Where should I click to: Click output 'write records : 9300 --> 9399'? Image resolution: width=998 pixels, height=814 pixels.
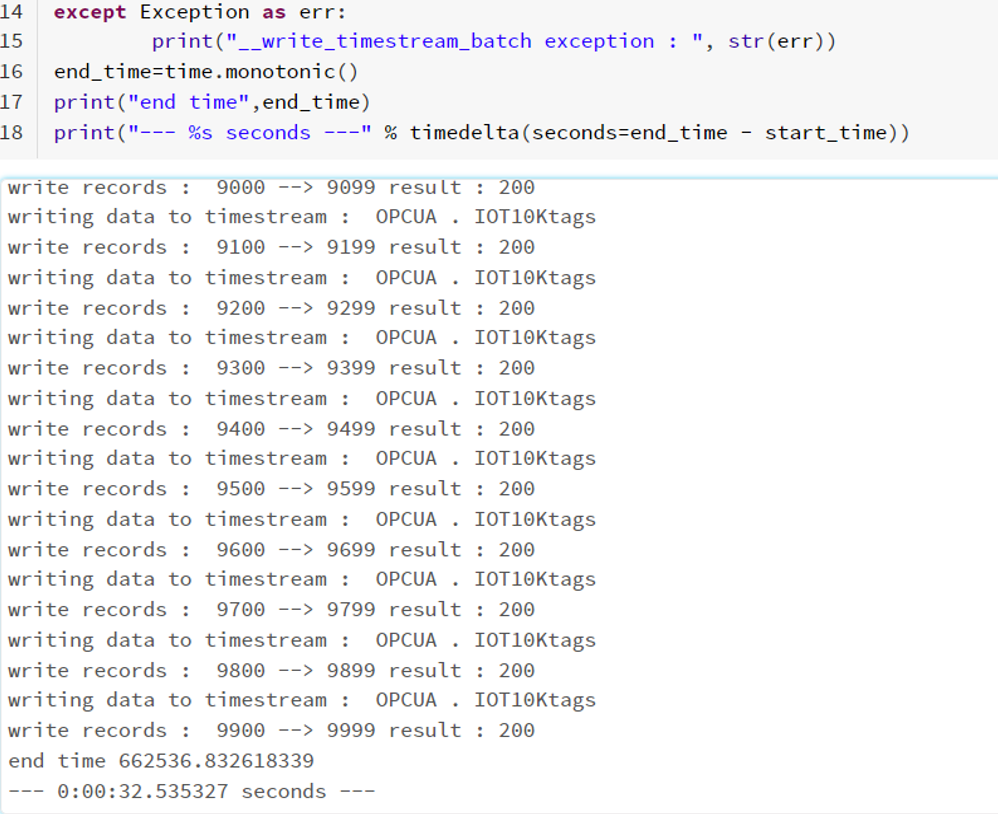point(271,368)
